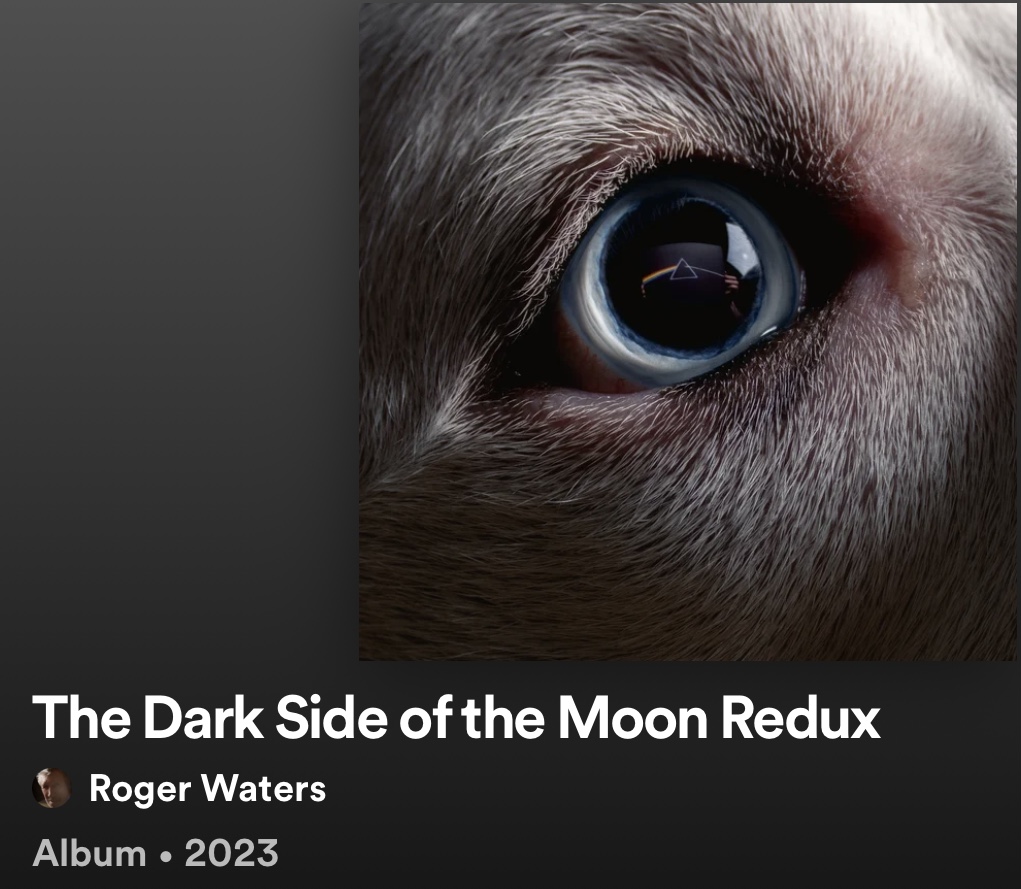Click the word Moon in the title
Viewport: 1021px width, 889px height.
pos(632,717)
